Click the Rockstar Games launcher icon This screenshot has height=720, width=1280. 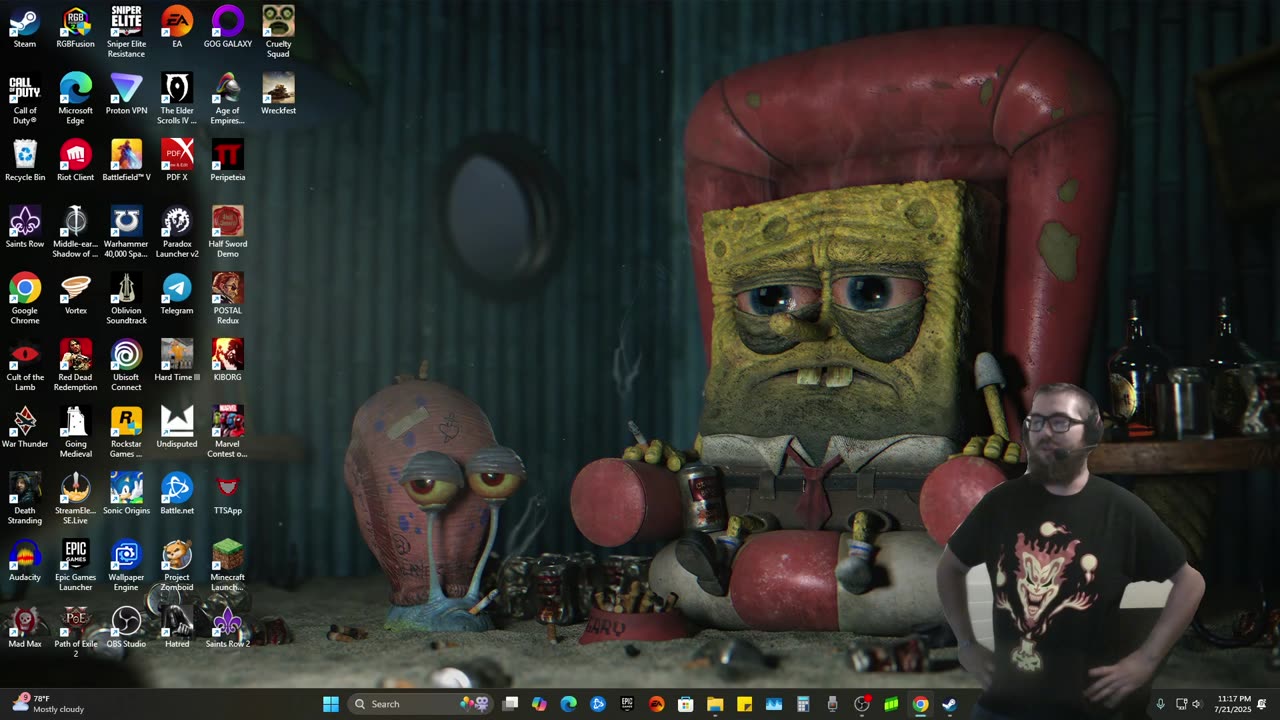point(126,432)
